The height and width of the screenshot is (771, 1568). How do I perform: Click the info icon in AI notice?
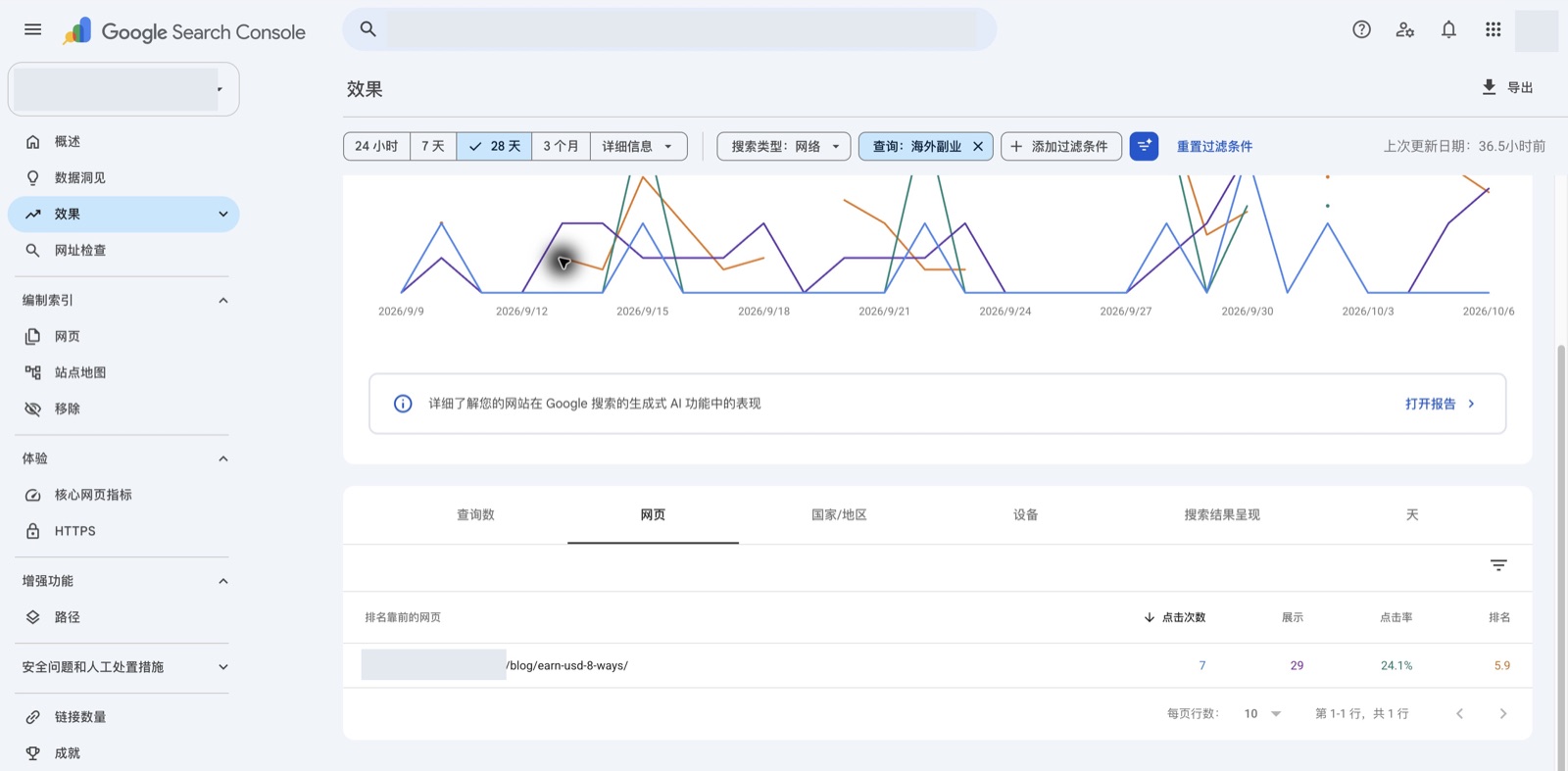pyautogui.click(x=403, y=404)
